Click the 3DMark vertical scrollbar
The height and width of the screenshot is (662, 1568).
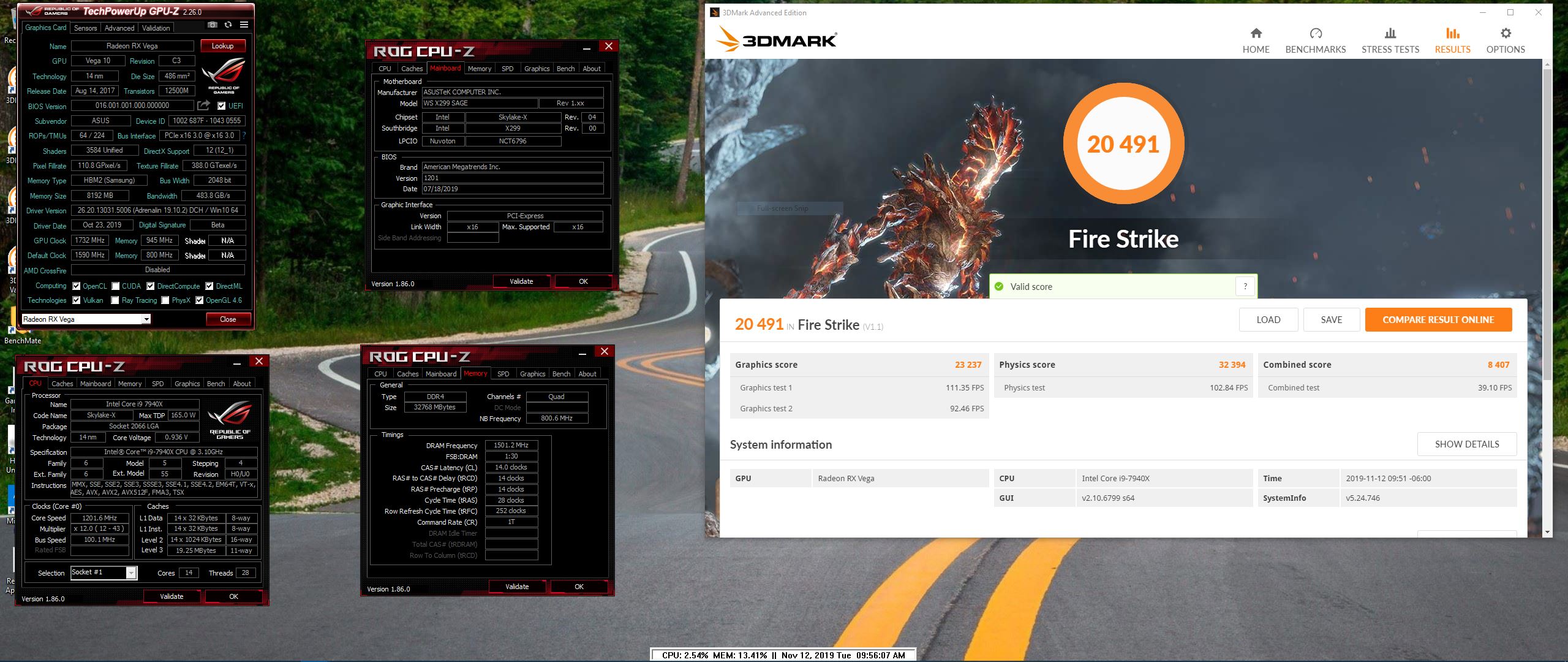(x=1547, y=224)
